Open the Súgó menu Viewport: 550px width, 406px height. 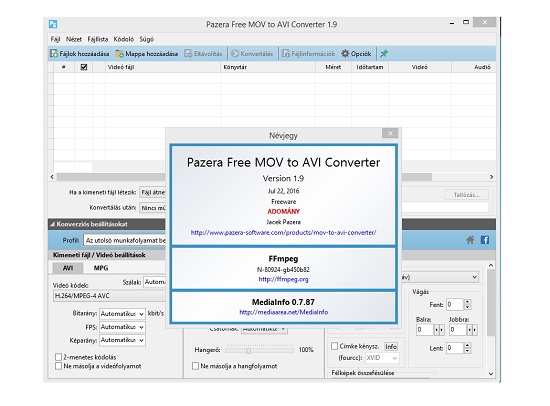pos(147,39)
